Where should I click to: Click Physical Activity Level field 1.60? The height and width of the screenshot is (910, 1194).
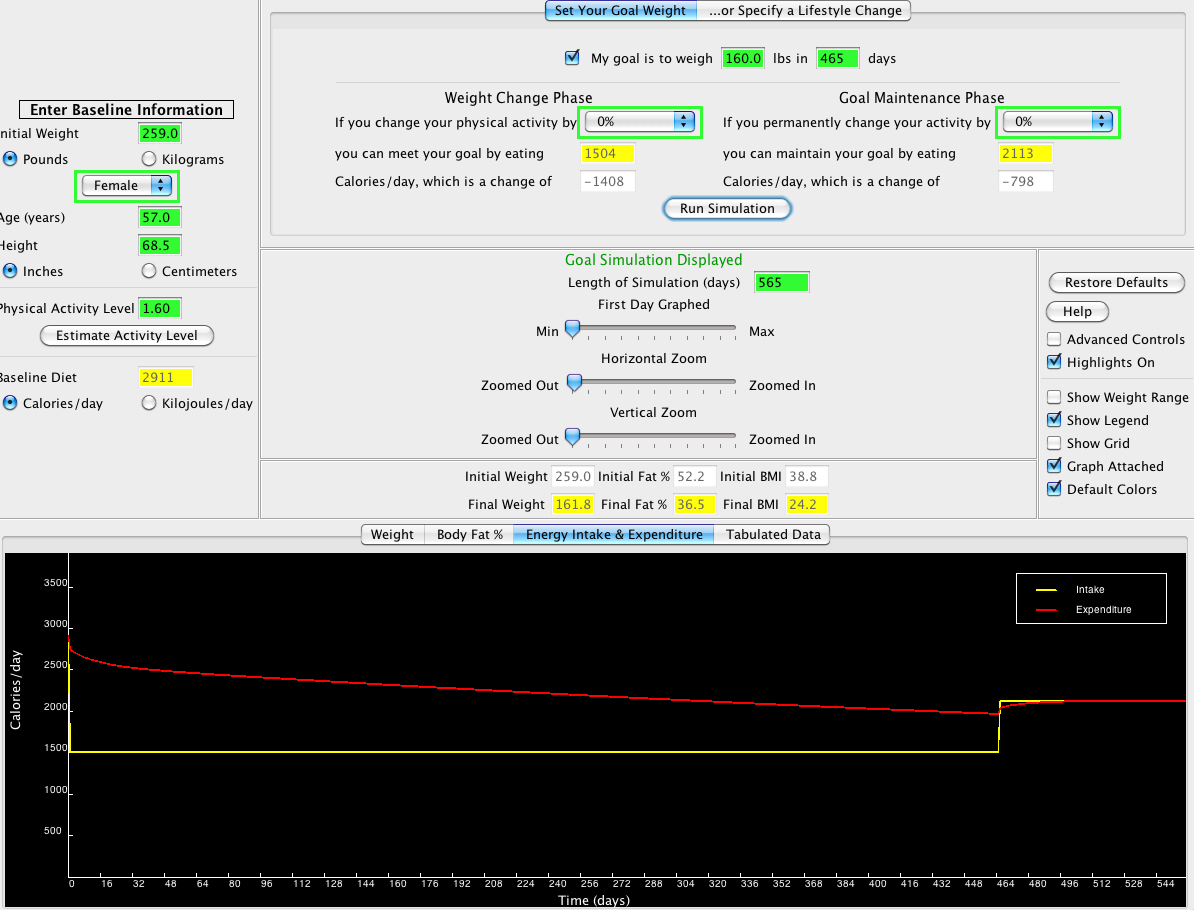[x=160, y=308]
